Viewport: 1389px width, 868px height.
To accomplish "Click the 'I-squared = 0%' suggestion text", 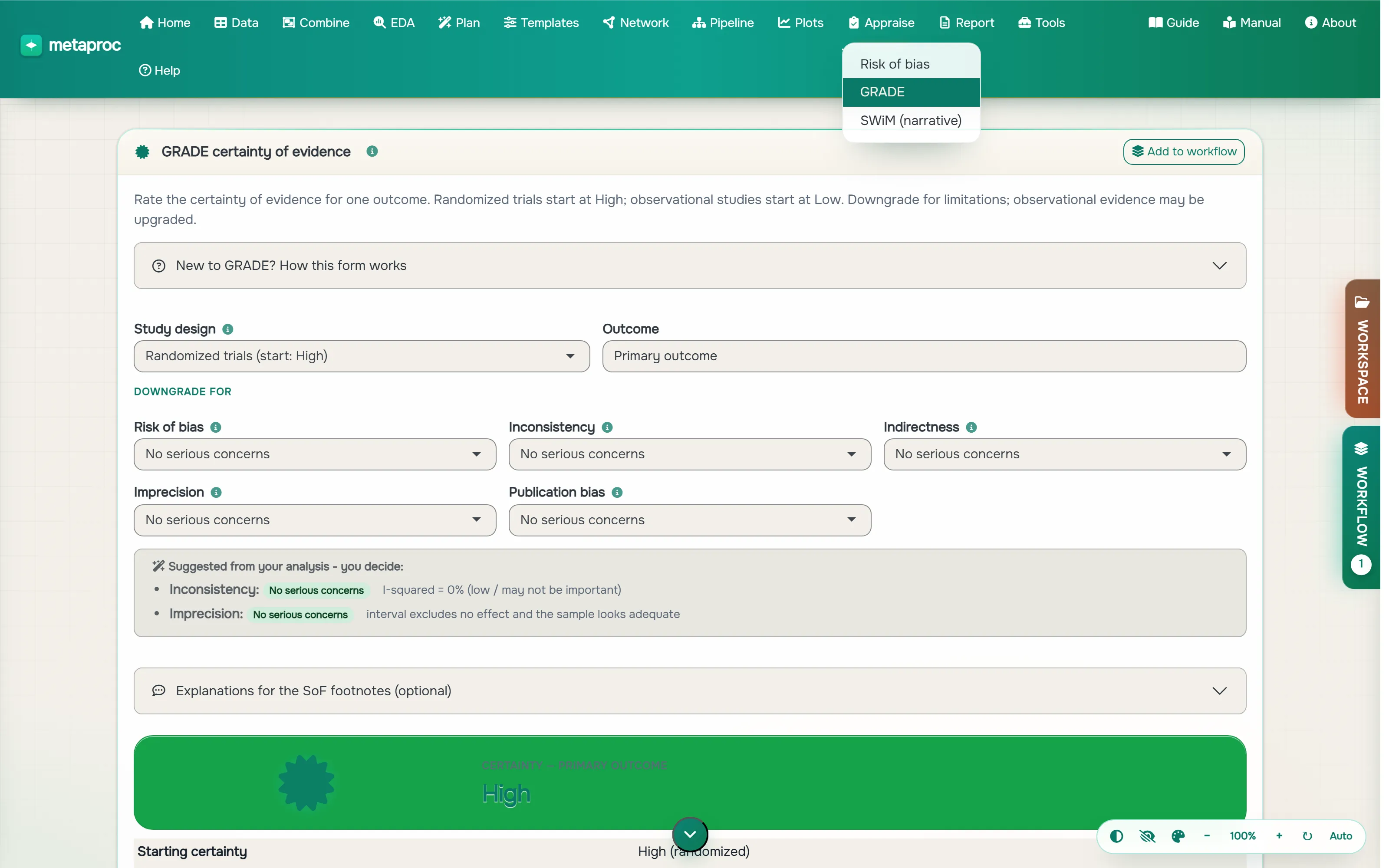I will [x=501, y=590].
